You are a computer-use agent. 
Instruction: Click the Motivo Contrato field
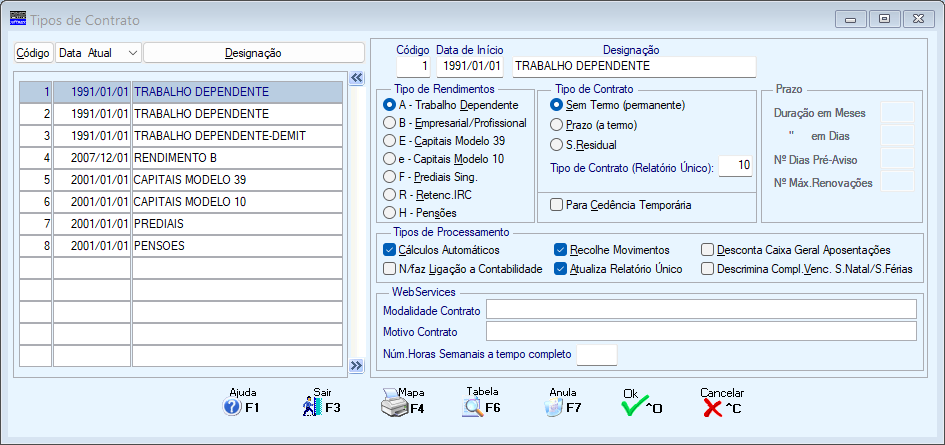[x=702, y=331]
